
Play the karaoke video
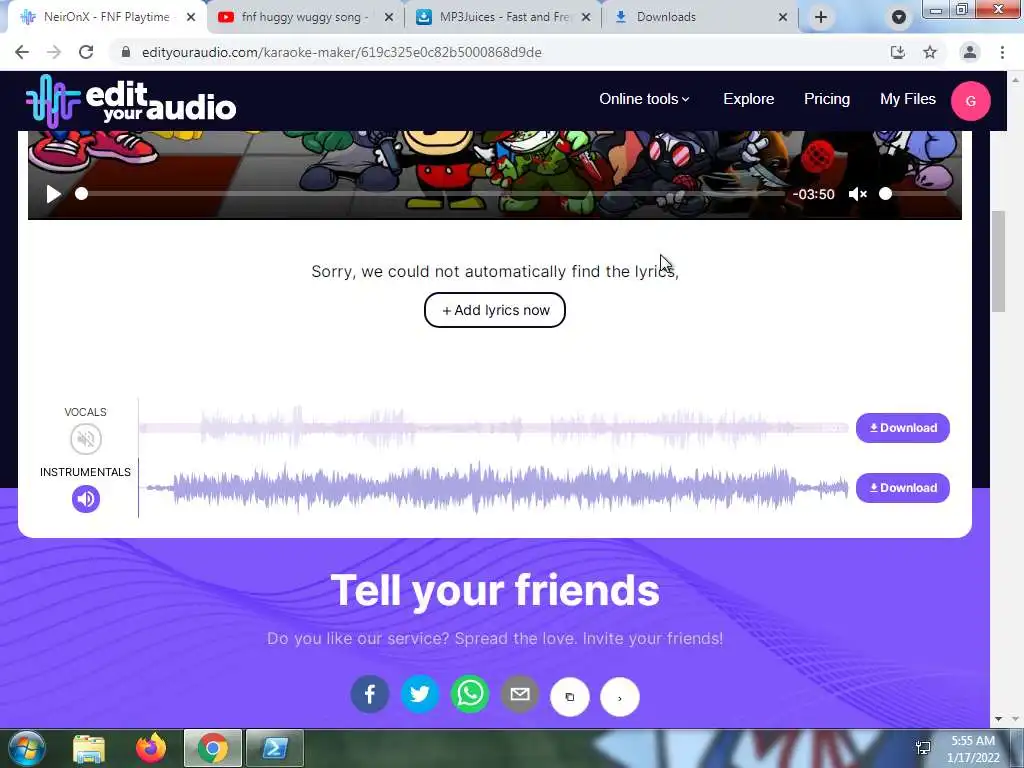click(53, 194)
